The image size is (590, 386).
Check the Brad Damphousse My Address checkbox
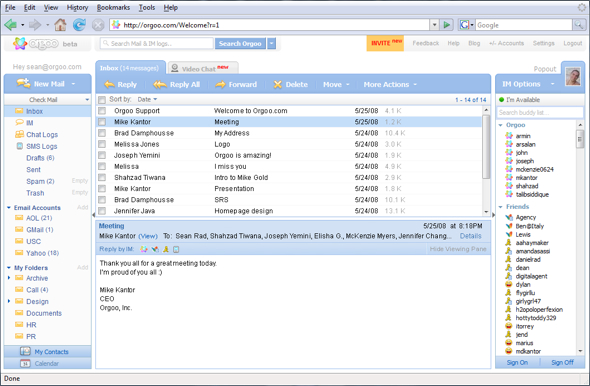(x=102, y=133)
